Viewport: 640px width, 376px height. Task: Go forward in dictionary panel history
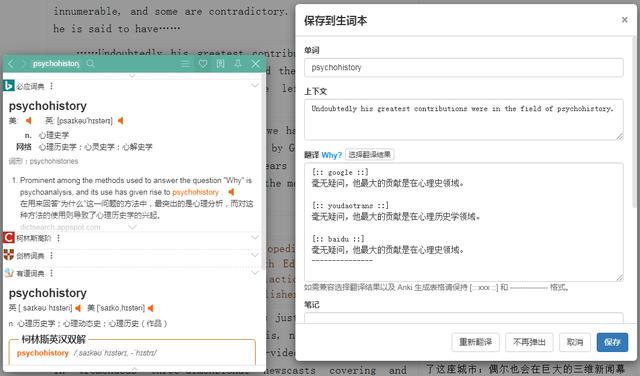coord(24,64)
